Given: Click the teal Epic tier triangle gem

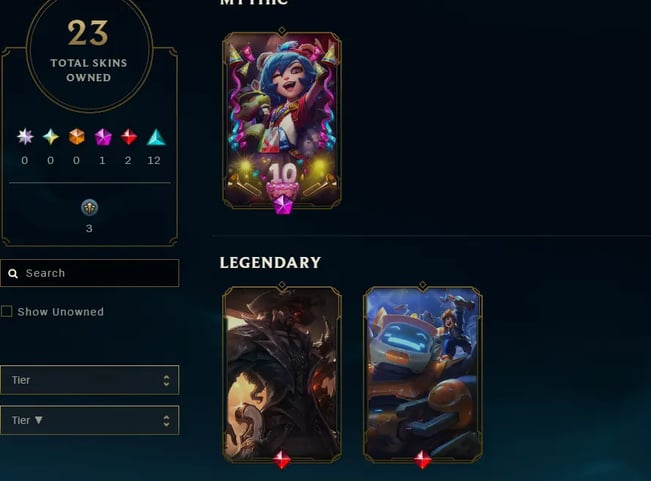Looking at the screenshot, I should 156,137.
